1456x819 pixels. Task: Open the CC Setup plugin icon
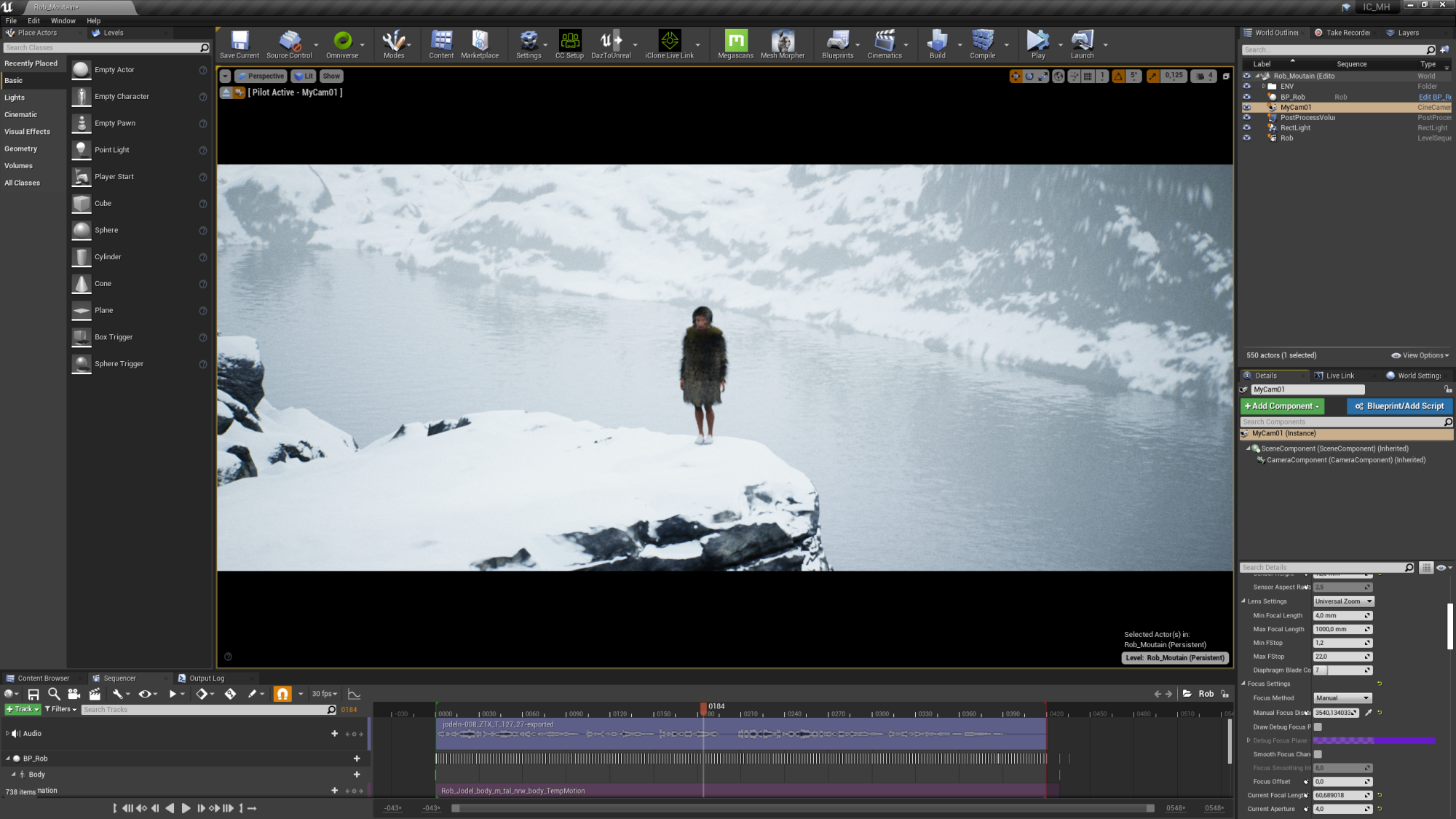click(x=569, y=44)
